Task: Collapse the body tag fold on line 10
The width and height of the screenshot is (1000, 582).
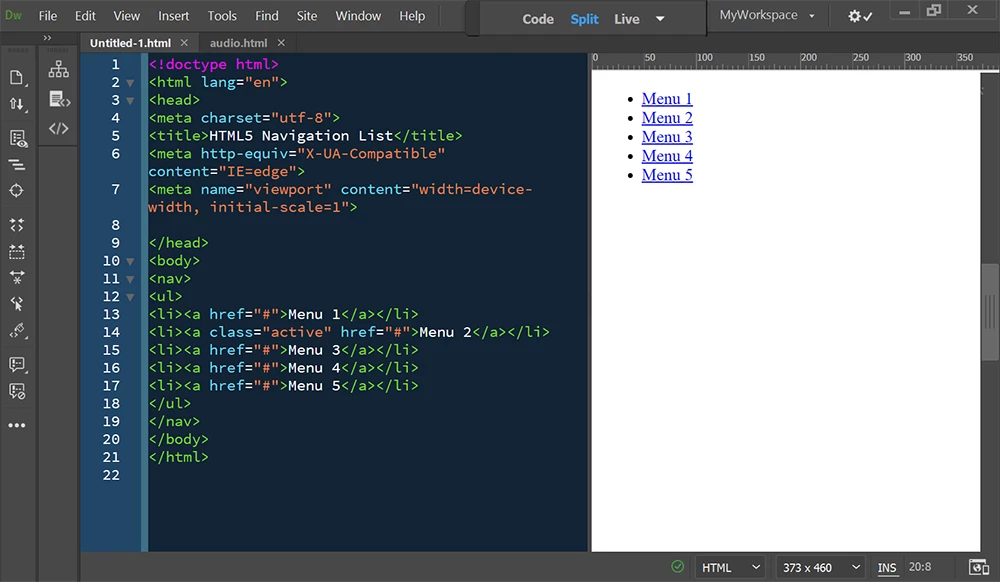Action: click(130, 261)
